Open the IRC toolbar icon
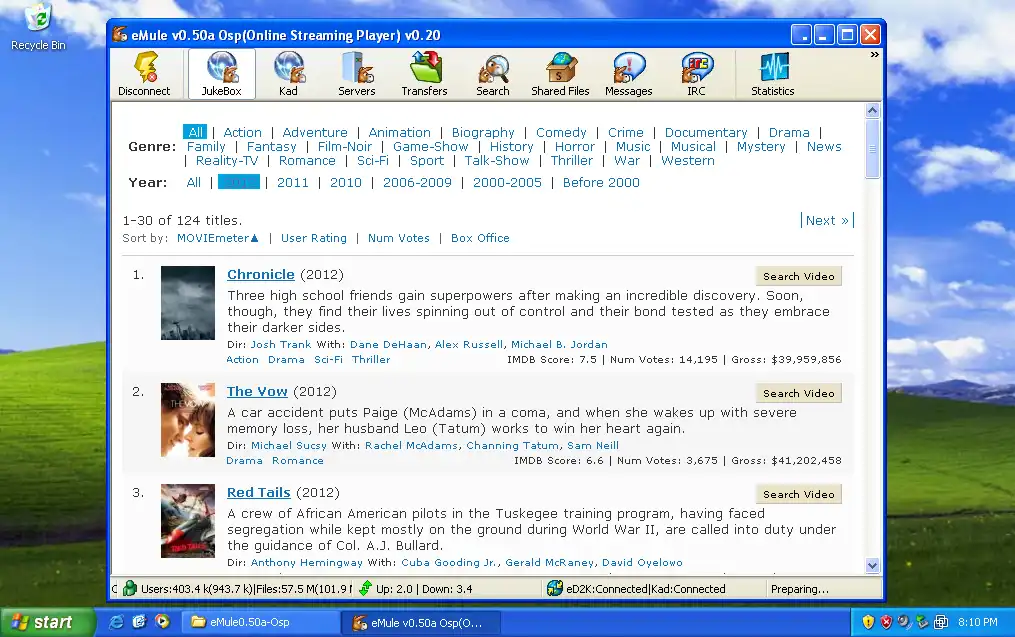The image size is (1015, 637). tap(697, 74)
